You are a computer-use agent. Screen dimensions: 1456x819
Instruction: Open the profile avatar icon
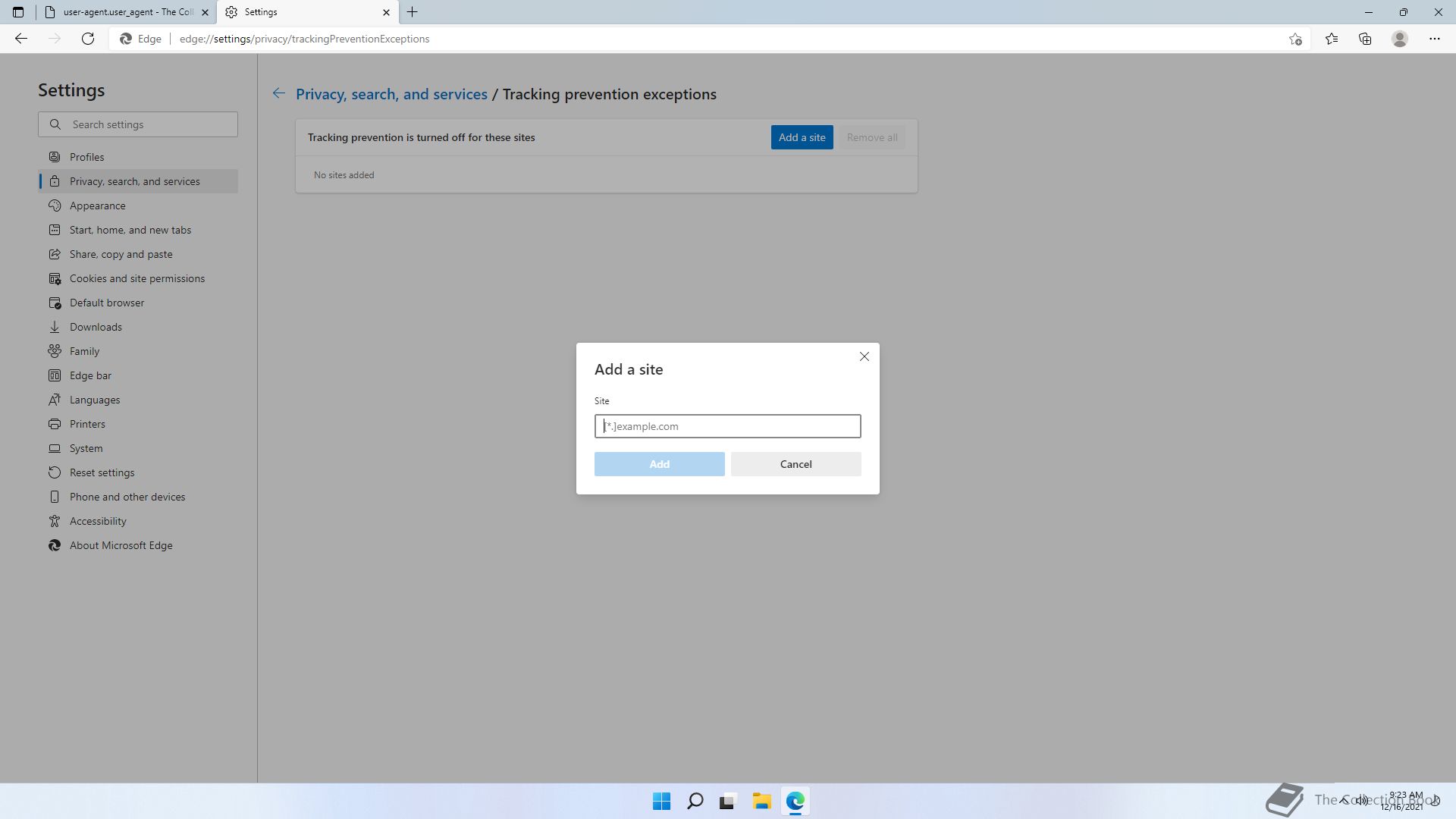click(1400, 39)
